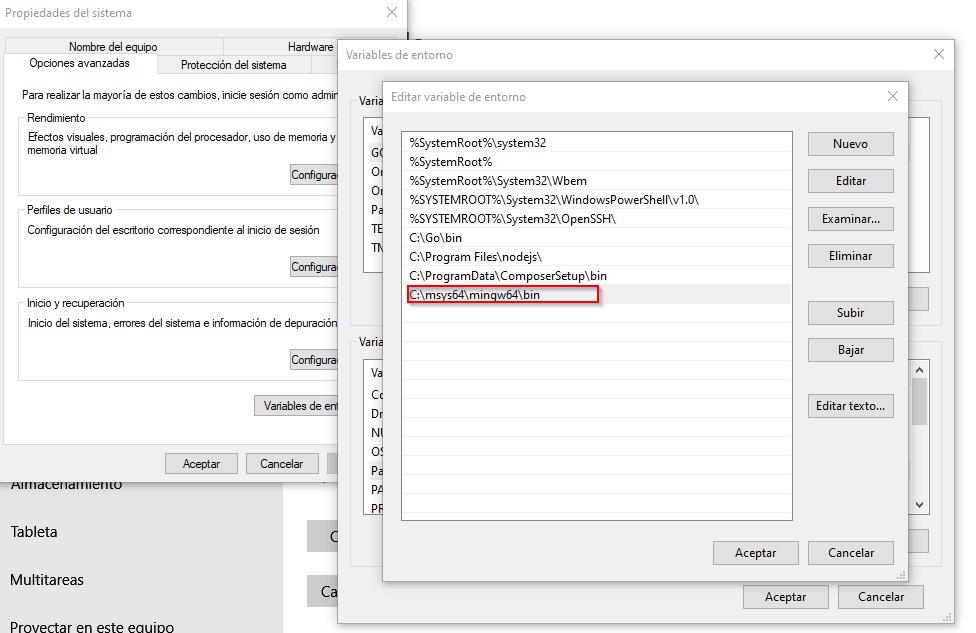The width and height of the screenshot is (976, 633).
Task: Select the C:\msys64\mingw64\bin path entry
Action: click(475, 295)
